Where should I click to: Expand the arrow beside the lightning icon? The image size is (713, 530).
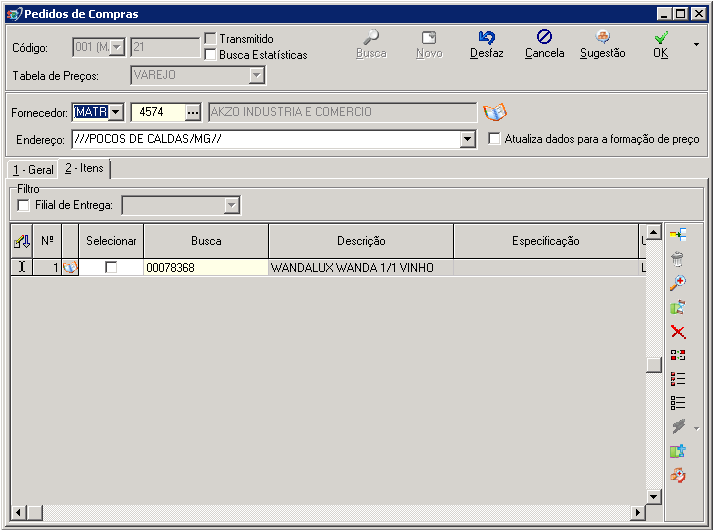pos(697,428)
